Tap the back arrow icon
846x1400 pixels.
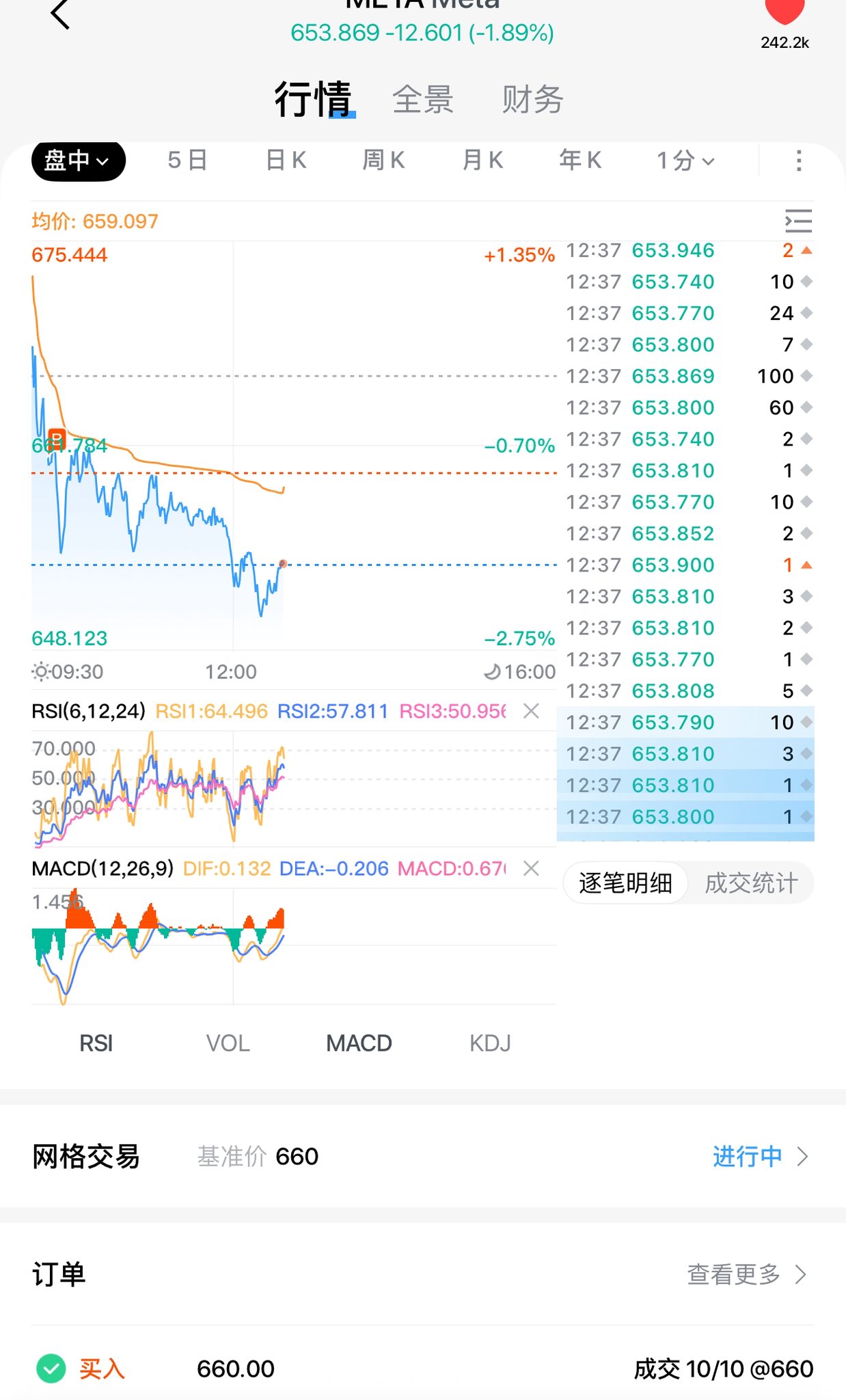click(x=60, y=14)
